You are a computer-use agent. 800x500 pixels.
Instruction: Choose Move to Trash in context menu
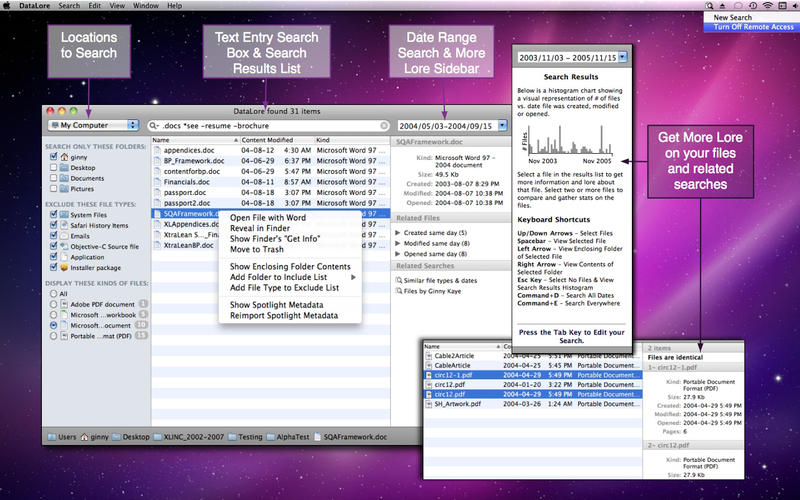tap(290, 249)
